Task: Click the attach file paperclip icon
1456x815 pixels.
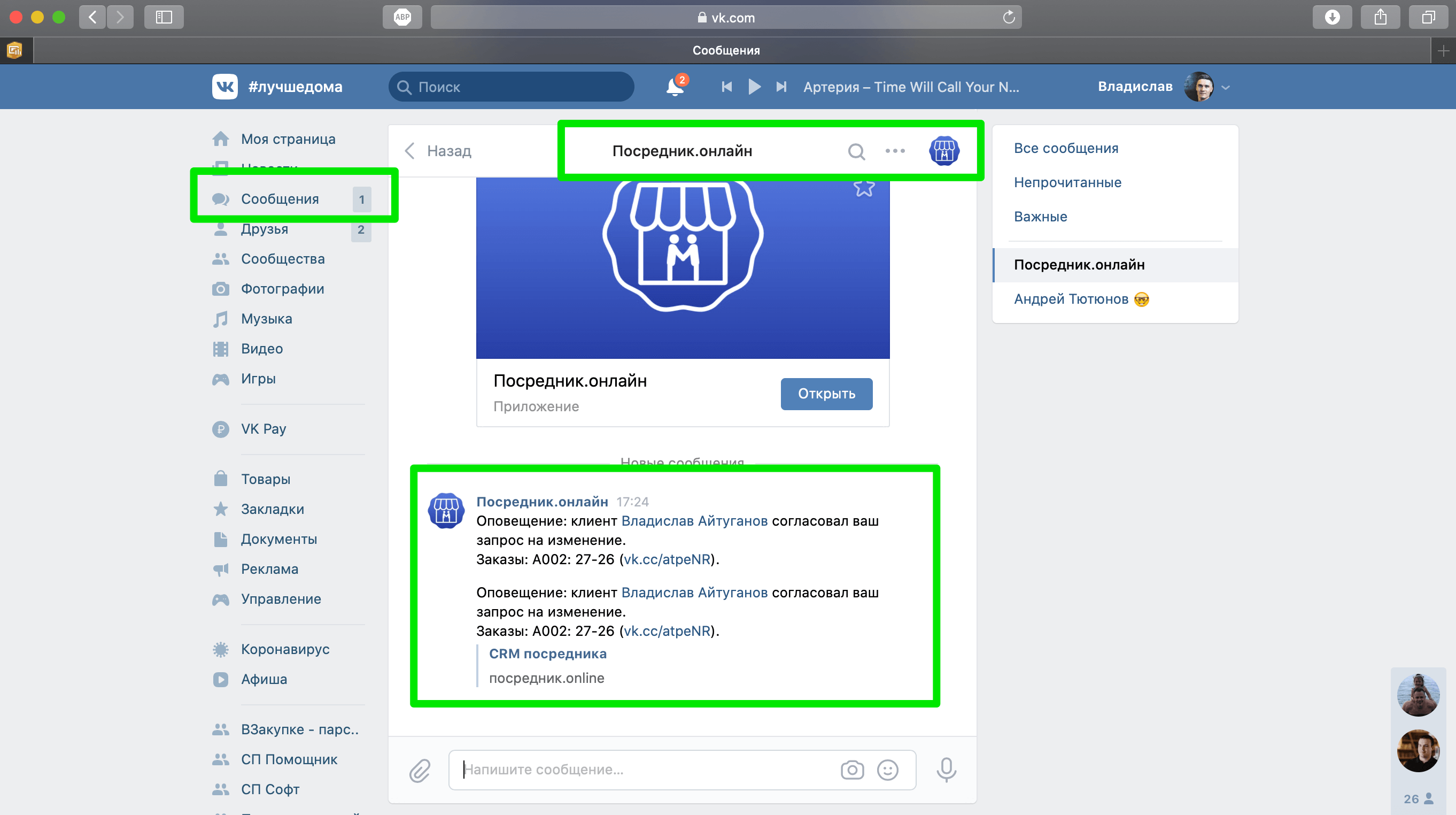Action: click(x=420, y=770)
